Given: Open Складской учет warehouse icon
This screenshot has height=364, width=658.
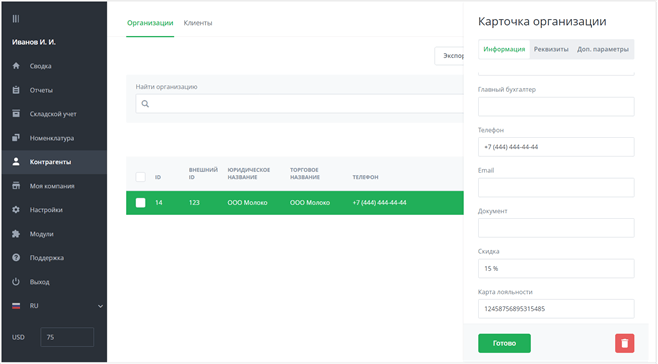Looking at the screenshot, I should pyautogui.click(x=16, y=114).
